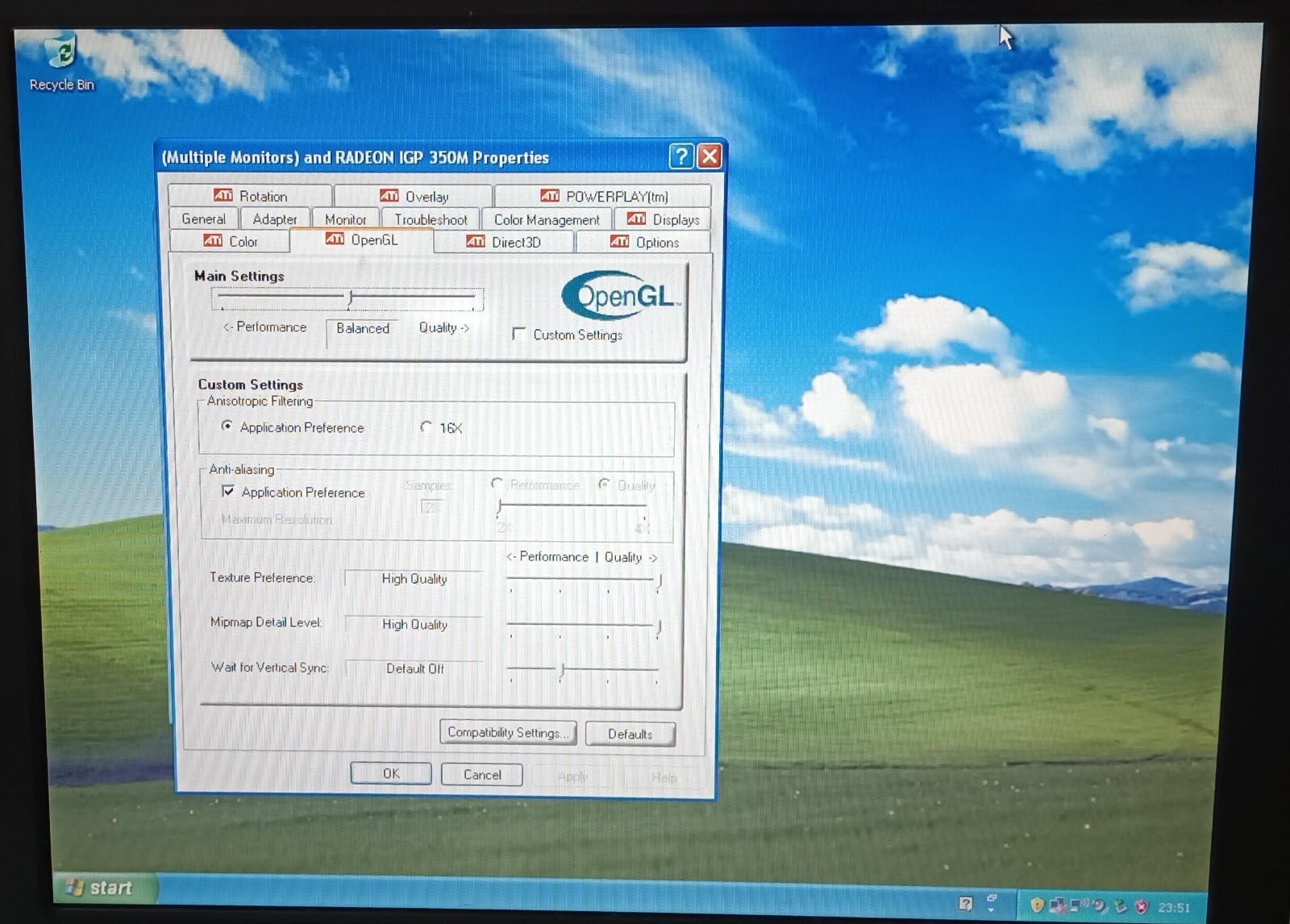The height and width of the screenshot is (924, 1290).
Task: Open the ATI Color tab
Action: coord(231,242)
